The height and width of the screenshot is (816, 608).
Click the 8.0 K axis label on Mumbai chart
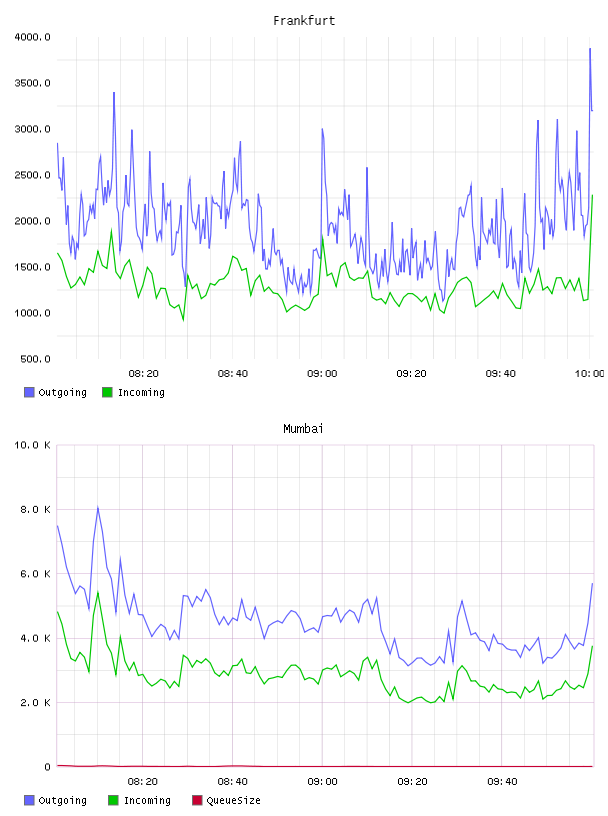pos(35,509)
